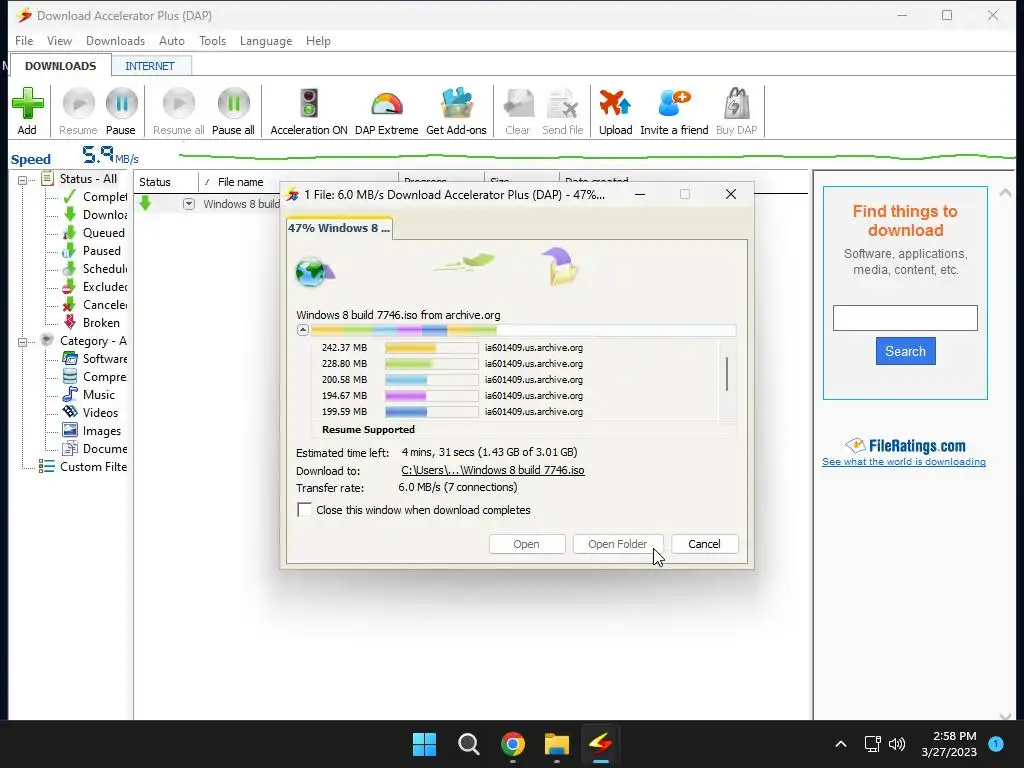Select Scheduled status filter

pyautogui.click(x=95, y=268)
